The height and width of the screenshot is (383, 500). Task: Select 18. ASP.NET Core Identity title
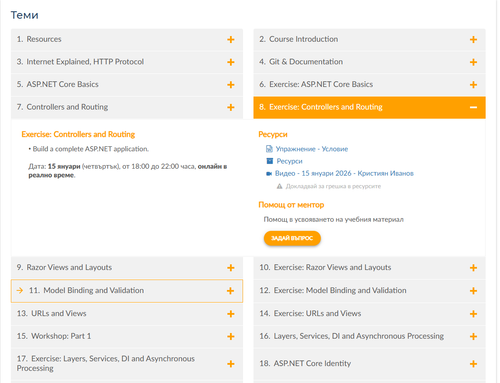click(x=305, y=363)
